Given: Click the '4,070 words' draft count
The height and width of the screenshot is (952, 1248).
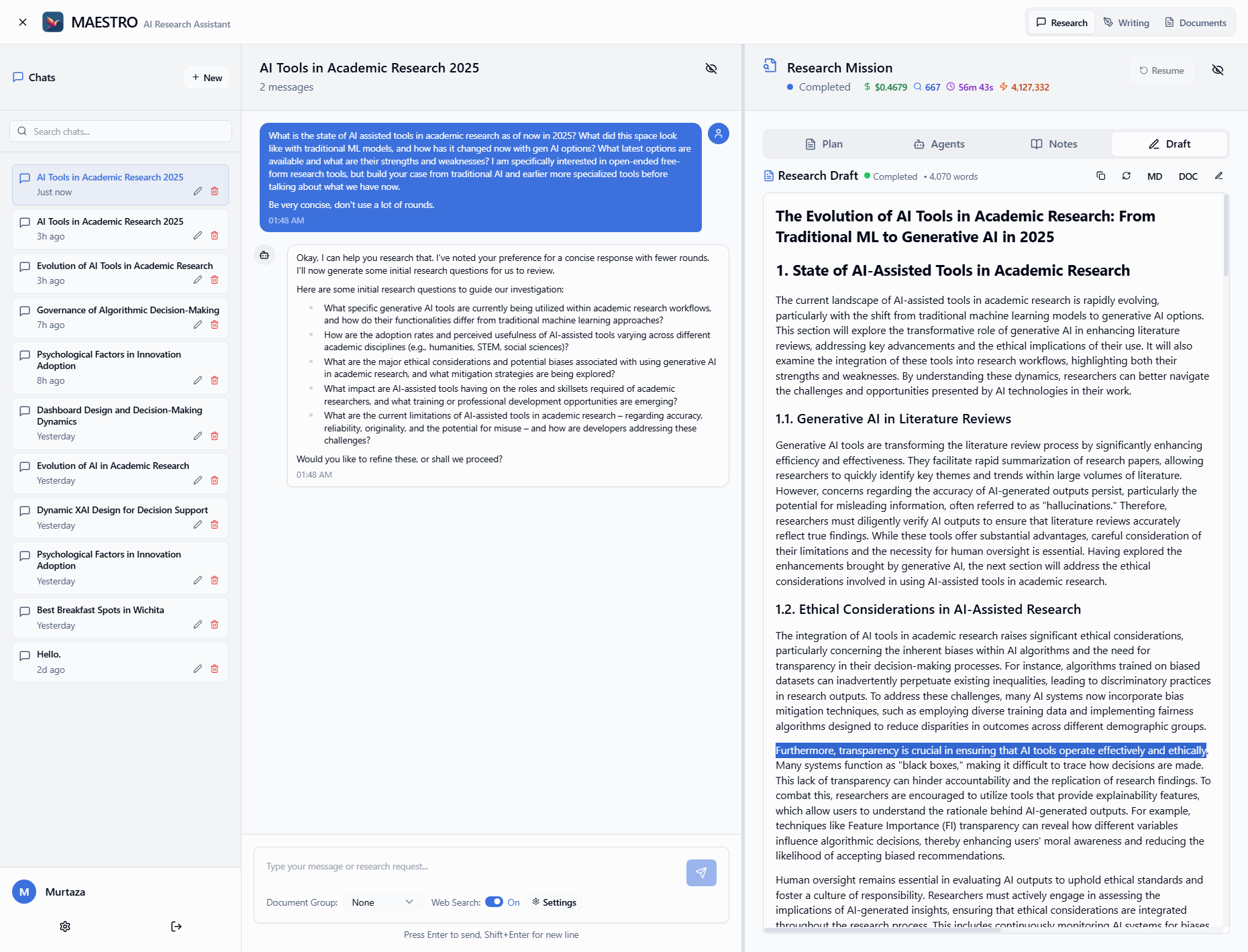Looking at the screenshot, I should [x=953, y=176].
